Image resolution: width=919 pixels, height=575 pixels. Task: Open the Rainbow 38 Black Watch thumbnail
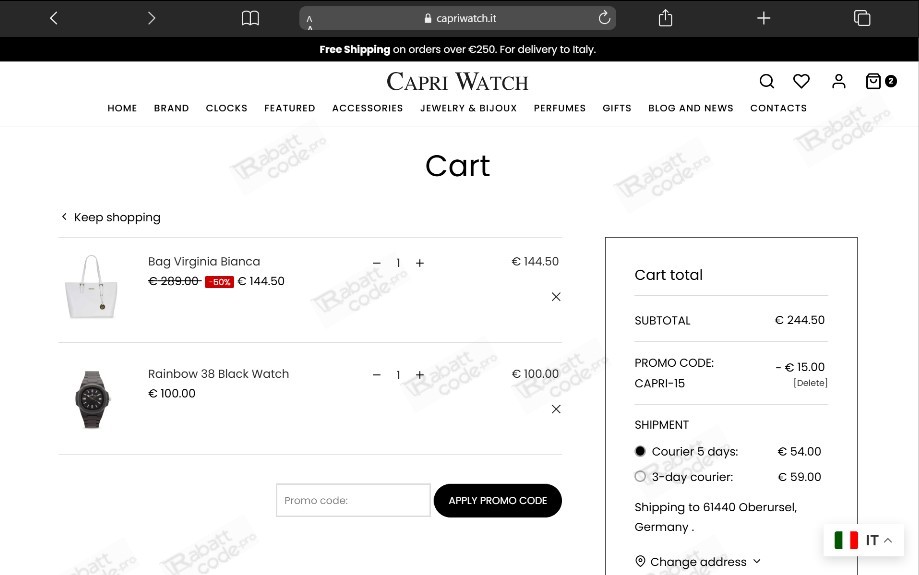click(92, 399)
